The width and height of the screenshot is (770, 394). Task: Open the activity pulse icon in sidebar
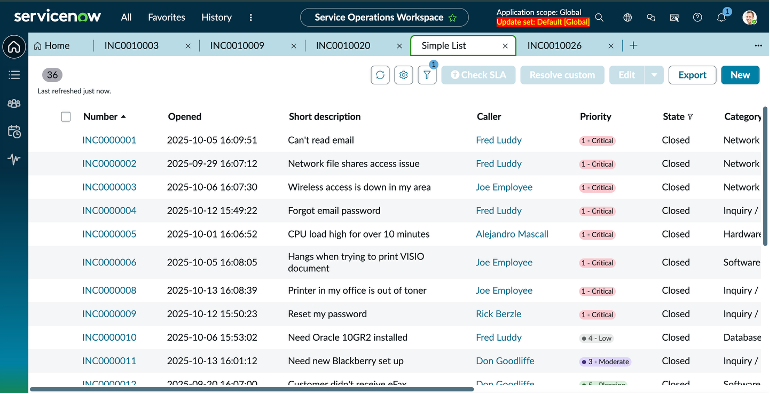(14, 159)
